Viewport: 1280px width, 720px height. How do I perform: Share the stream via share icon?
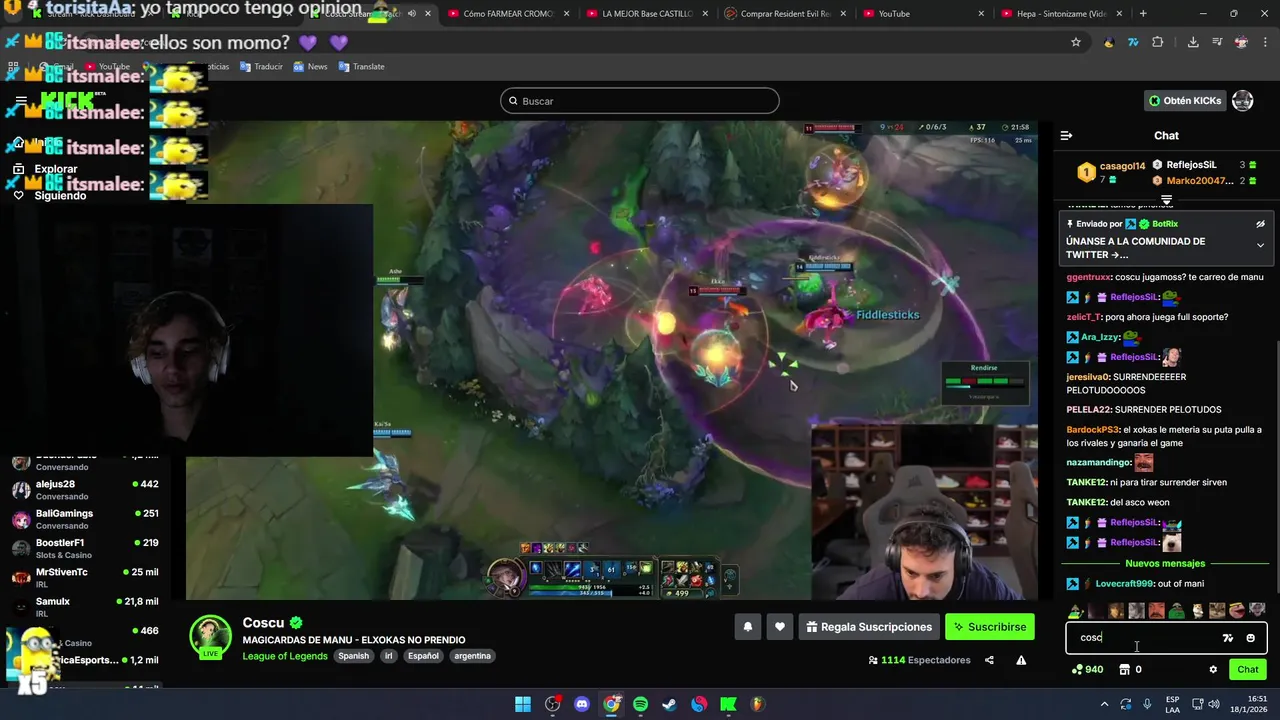(x=989, y=660)
